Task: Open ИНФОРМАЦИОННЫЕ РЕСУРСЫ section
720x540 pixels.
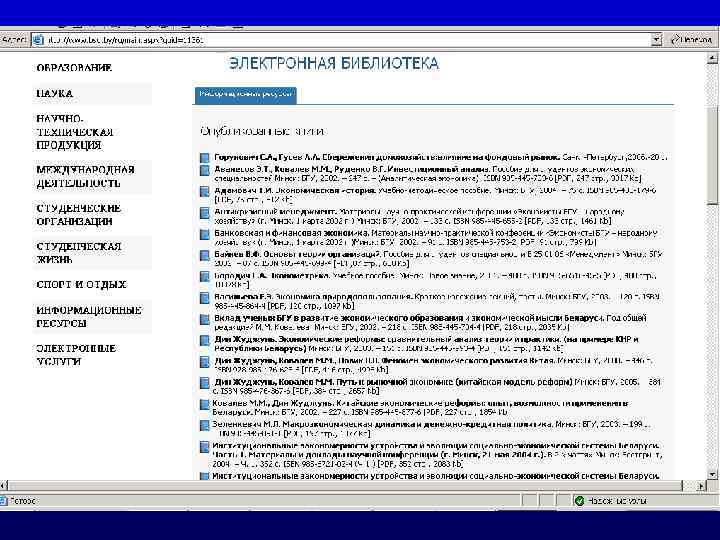Action: point(89,317)
